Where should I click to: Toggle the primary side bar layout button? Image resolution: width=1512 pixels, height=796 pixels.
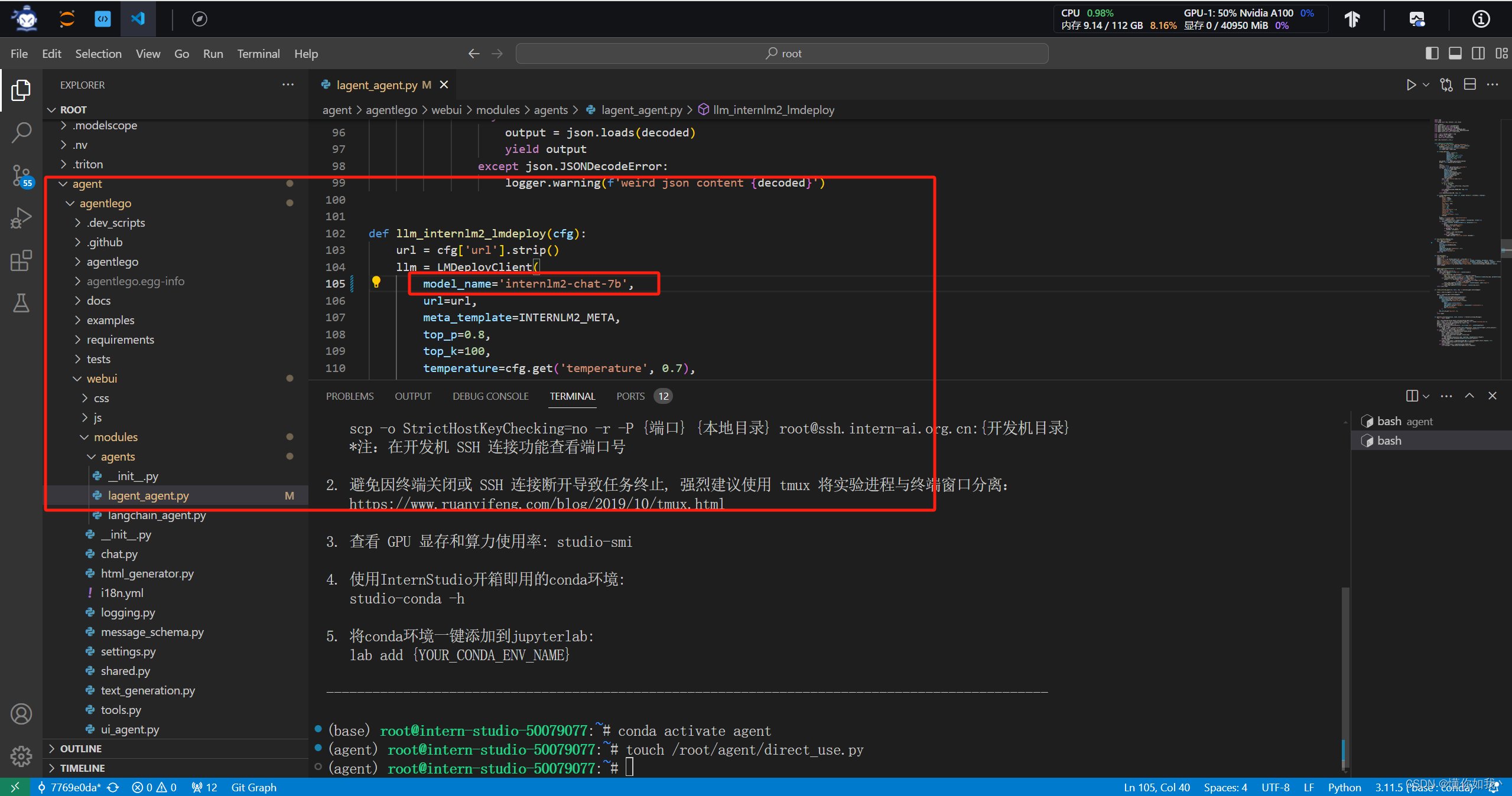[x=1432, y=54]
